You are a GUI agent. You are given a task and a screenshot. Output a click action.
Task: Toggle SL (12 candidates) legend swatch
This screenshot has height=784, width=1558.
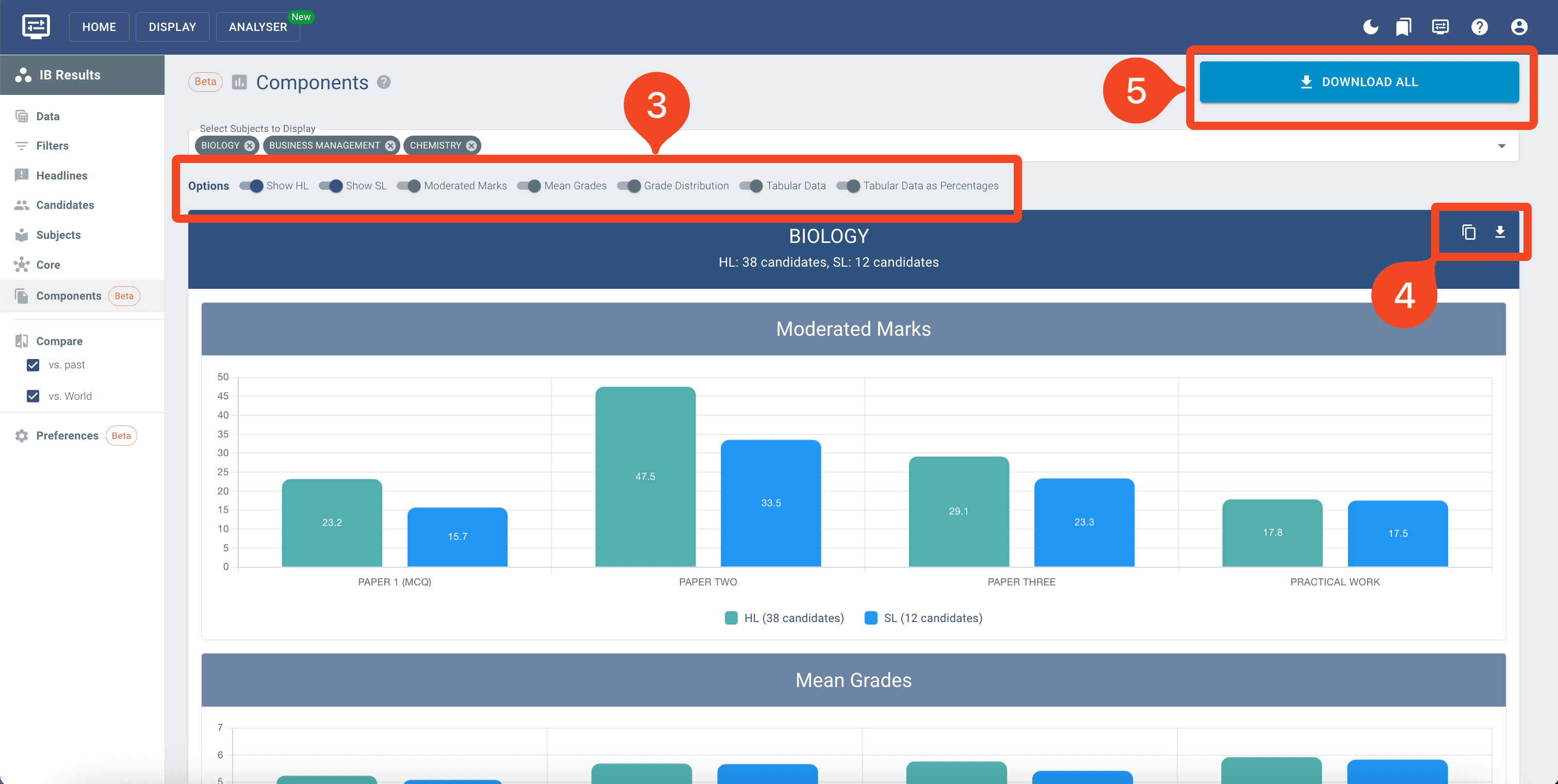[871, 618]
